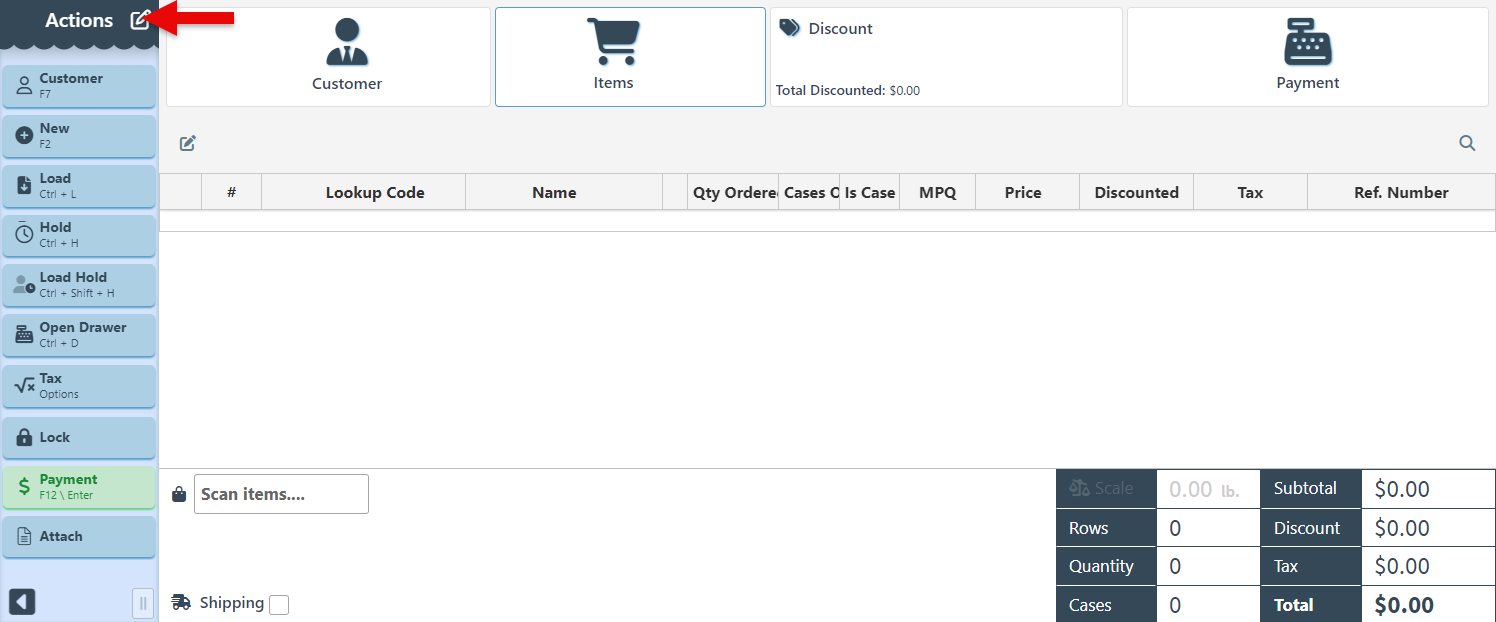This screenshot has width=1496, height=622.
Task: Click the search magnifier icon
Action: point(1467,143)
